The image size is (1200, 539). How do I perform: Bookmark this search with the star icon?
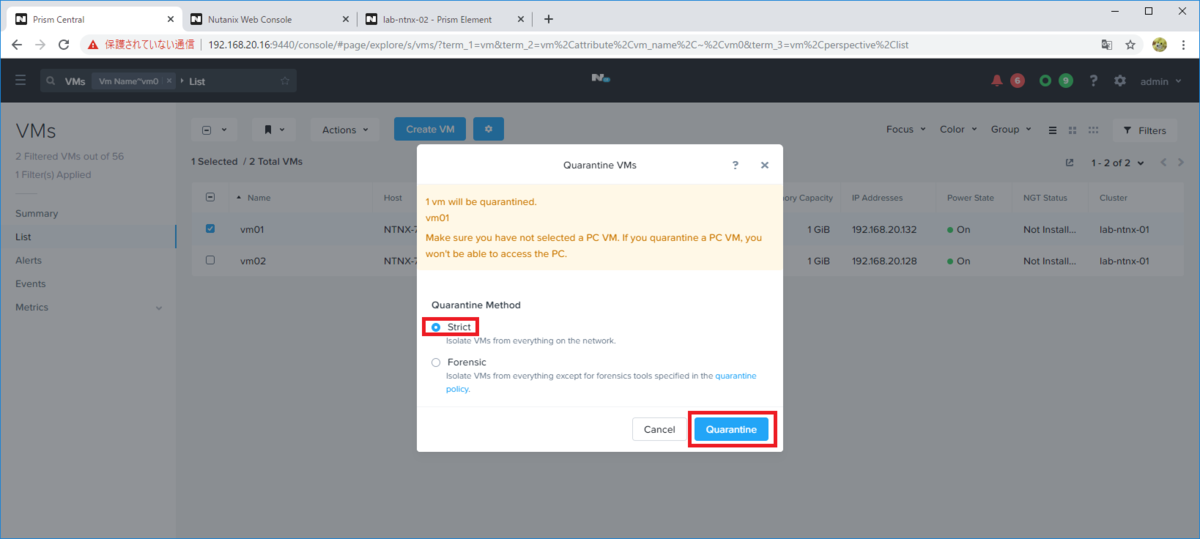click(285, 81)
